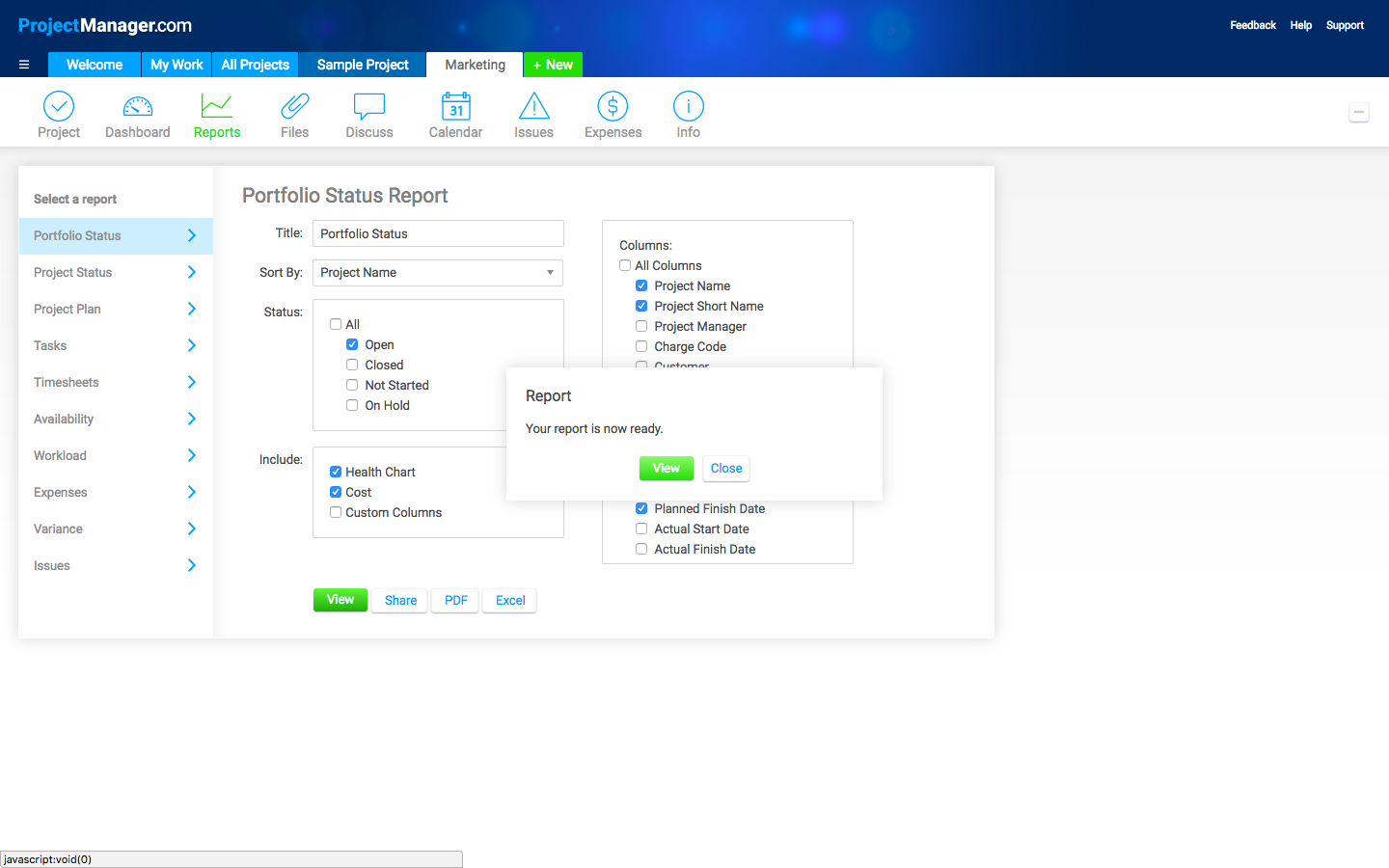Export the report with Excel button
1389x868 pixels.
tap(510, 600)
